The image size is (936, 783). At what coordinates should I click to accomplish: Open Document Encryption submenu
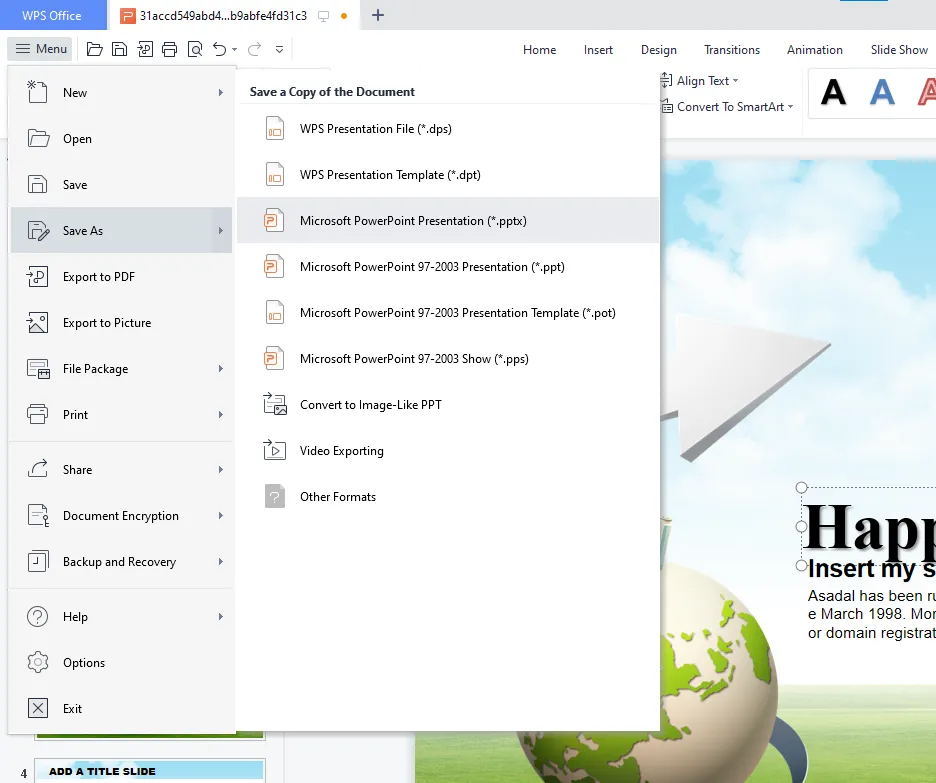point(120,516)
